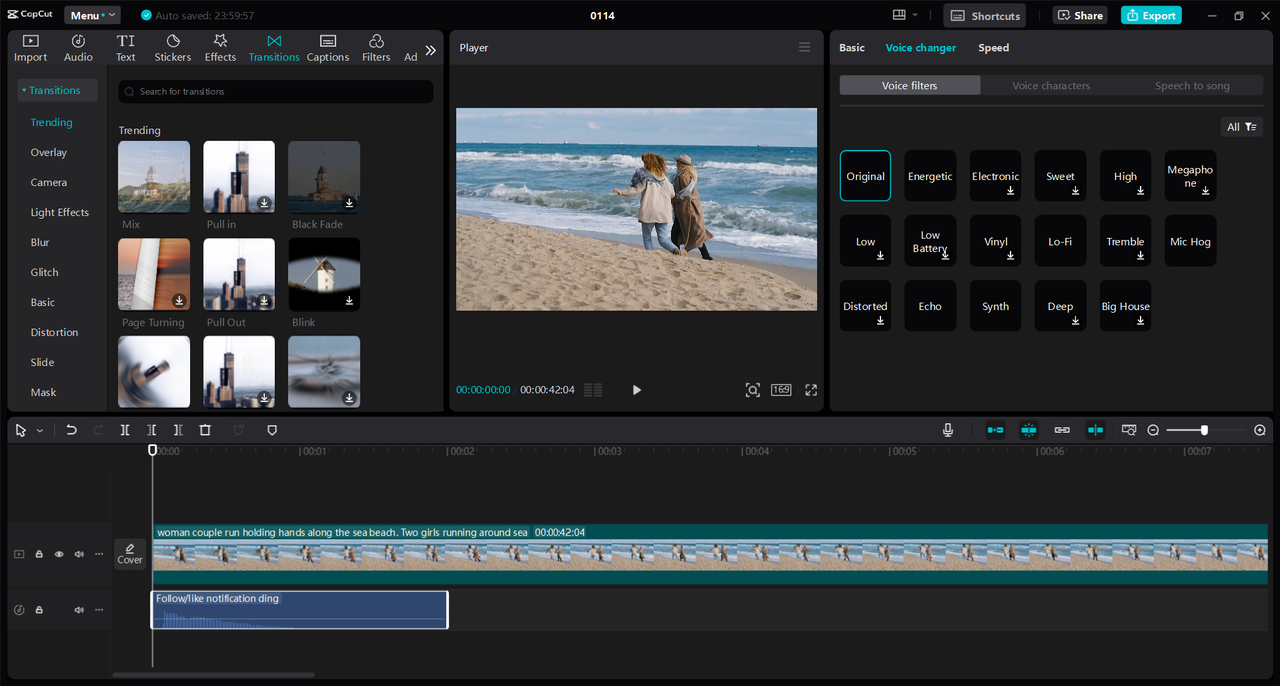1280x686 pixels.
Task: Split clip at playhead
Action: click(x=125, y=430)
